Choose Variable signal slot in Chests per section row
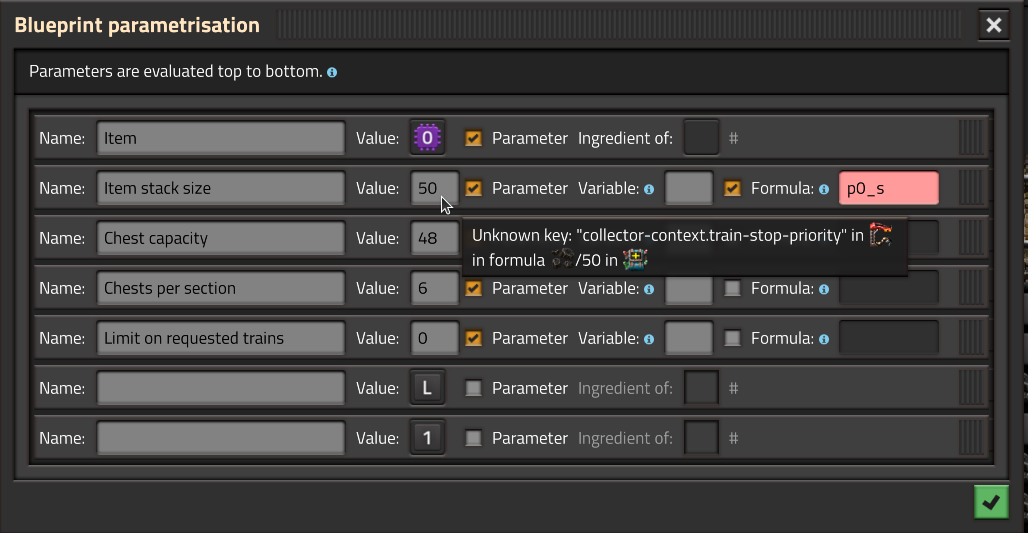The image size is (1028, 533). pyautogui.click(x=689, y=288)
